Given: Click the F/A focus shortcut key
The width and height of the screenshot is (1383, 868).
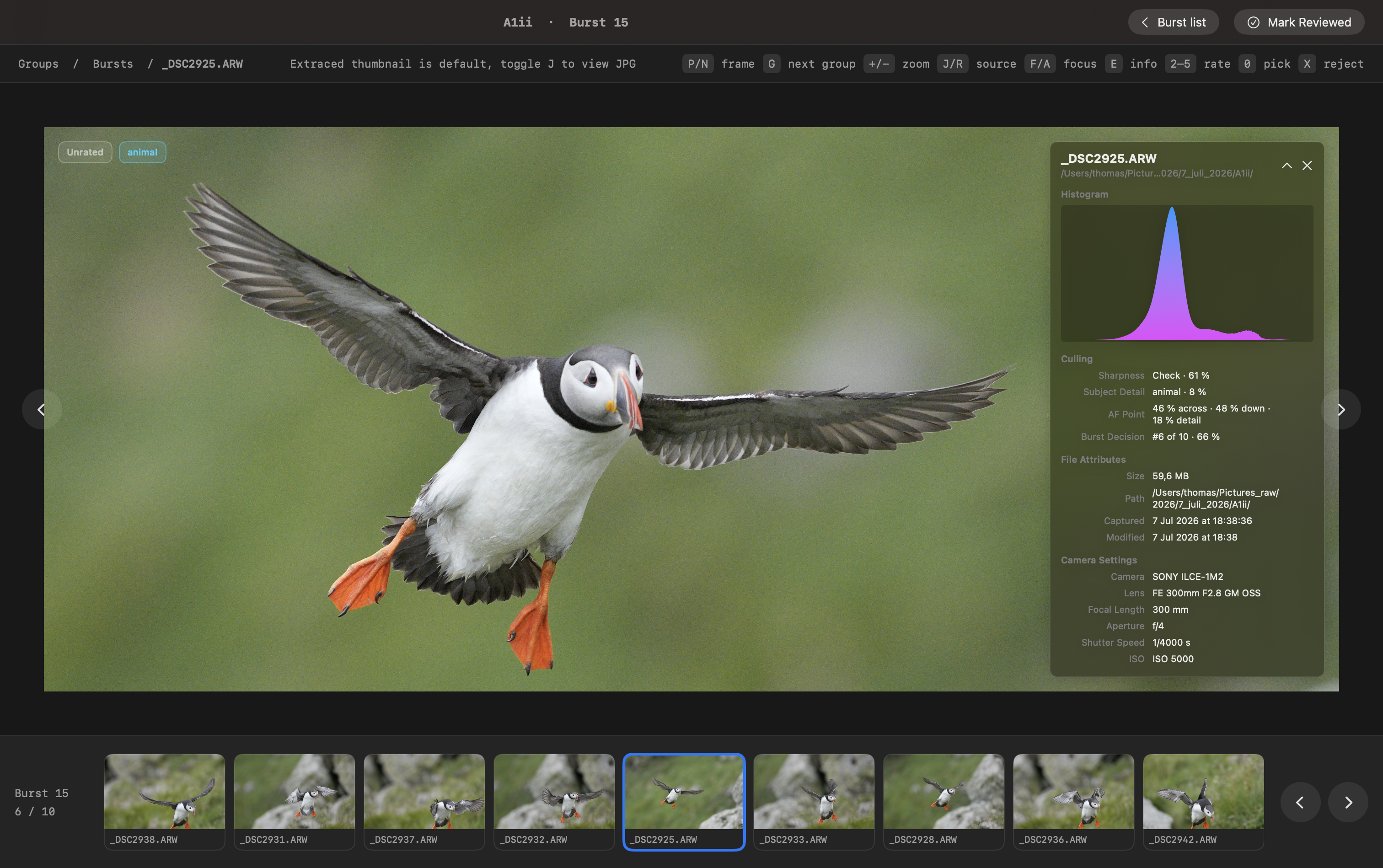Looking at the screenshot, I should click(x=1040, y=64).
